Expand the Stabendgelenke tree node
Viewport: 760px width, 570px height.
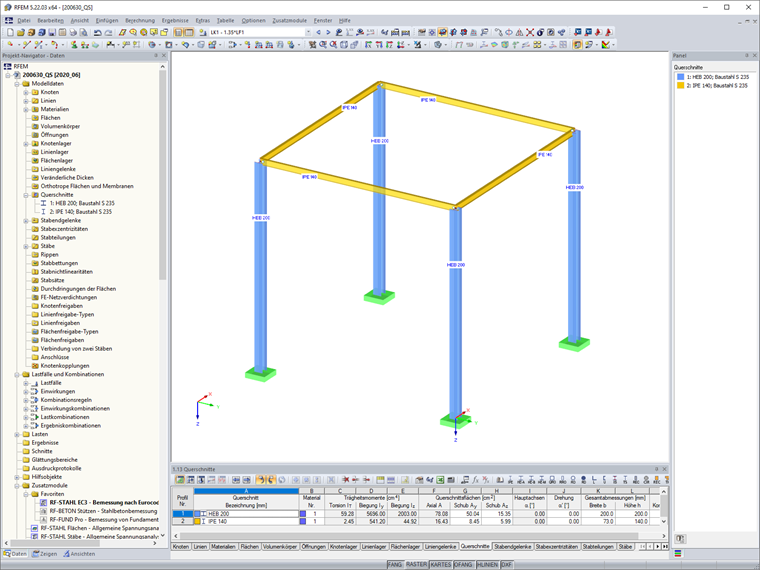pyautogui.click(x=26, y=221)
